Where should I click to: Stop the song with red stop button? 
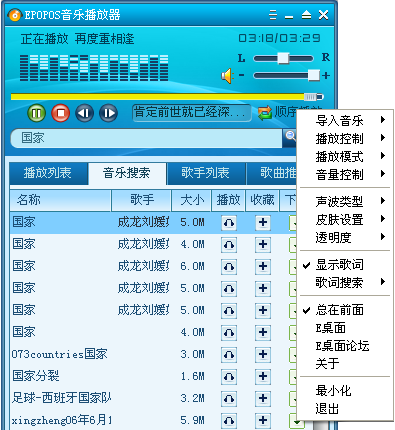60,113
